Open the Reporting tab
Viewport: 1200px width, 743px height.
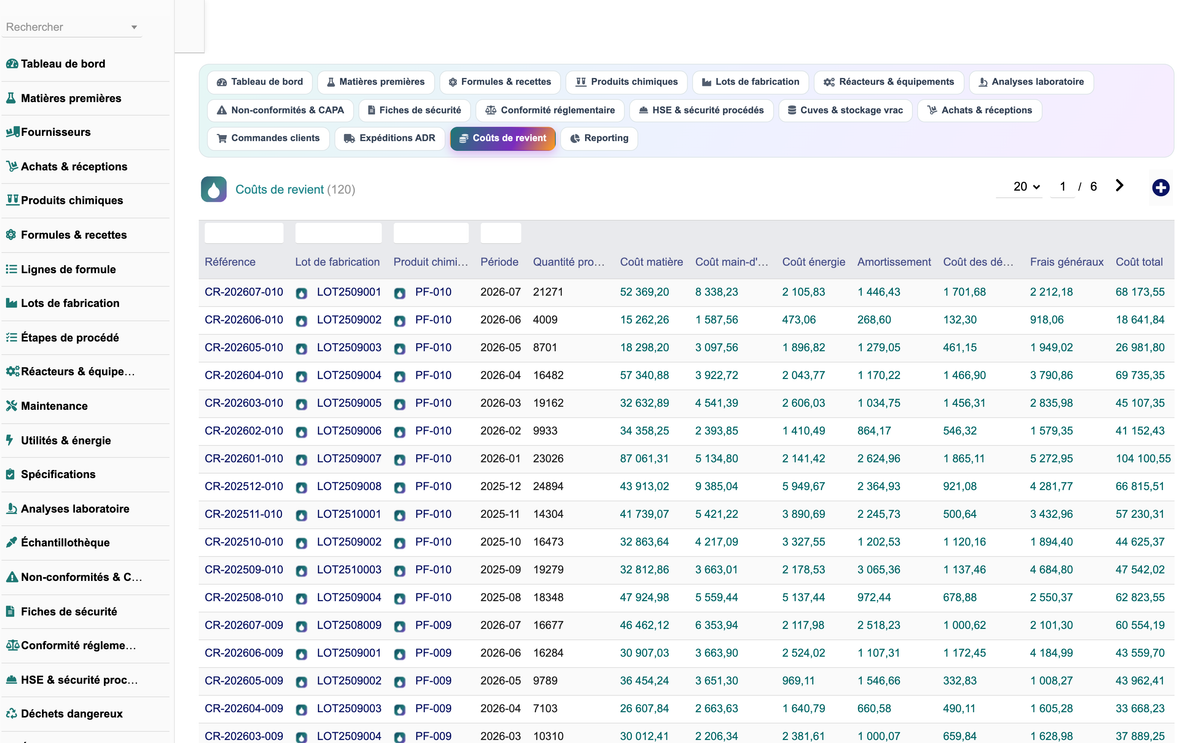coord(599,138)
